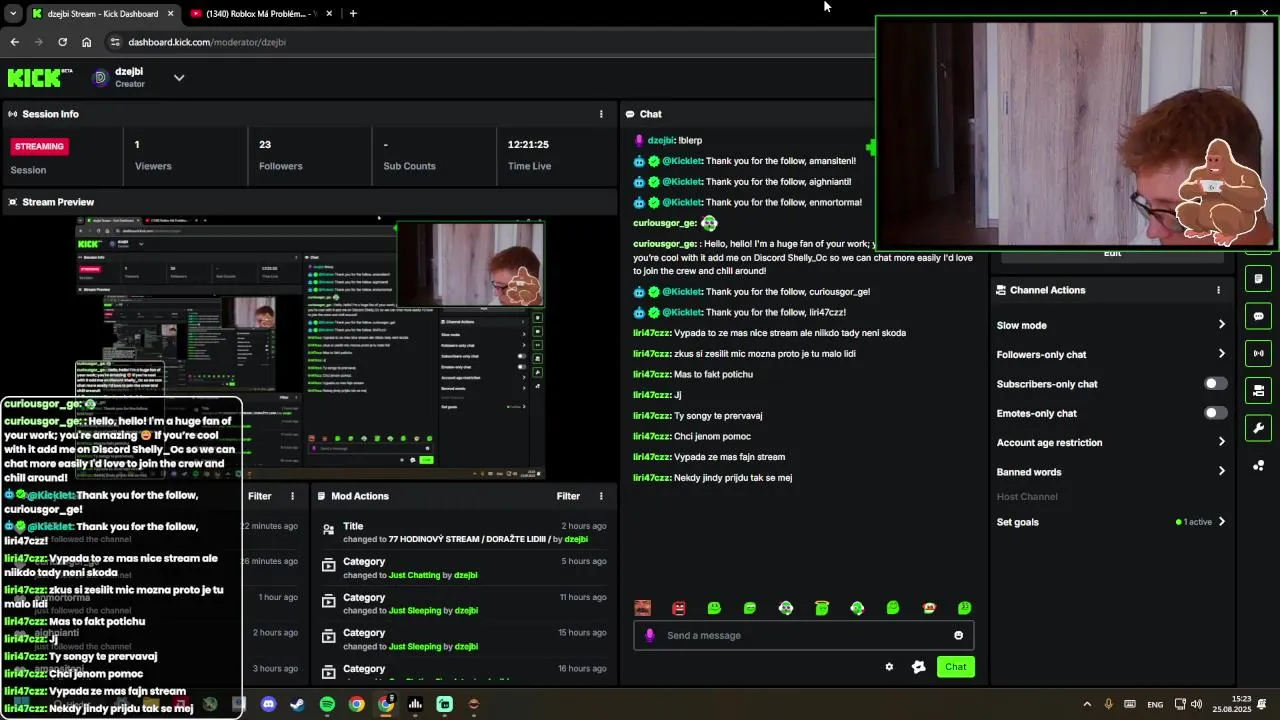Image resolution: width=1280 pixels, height=720 pixels.
Task: Open Discord from the taskbar
Action: click(268, 704)
